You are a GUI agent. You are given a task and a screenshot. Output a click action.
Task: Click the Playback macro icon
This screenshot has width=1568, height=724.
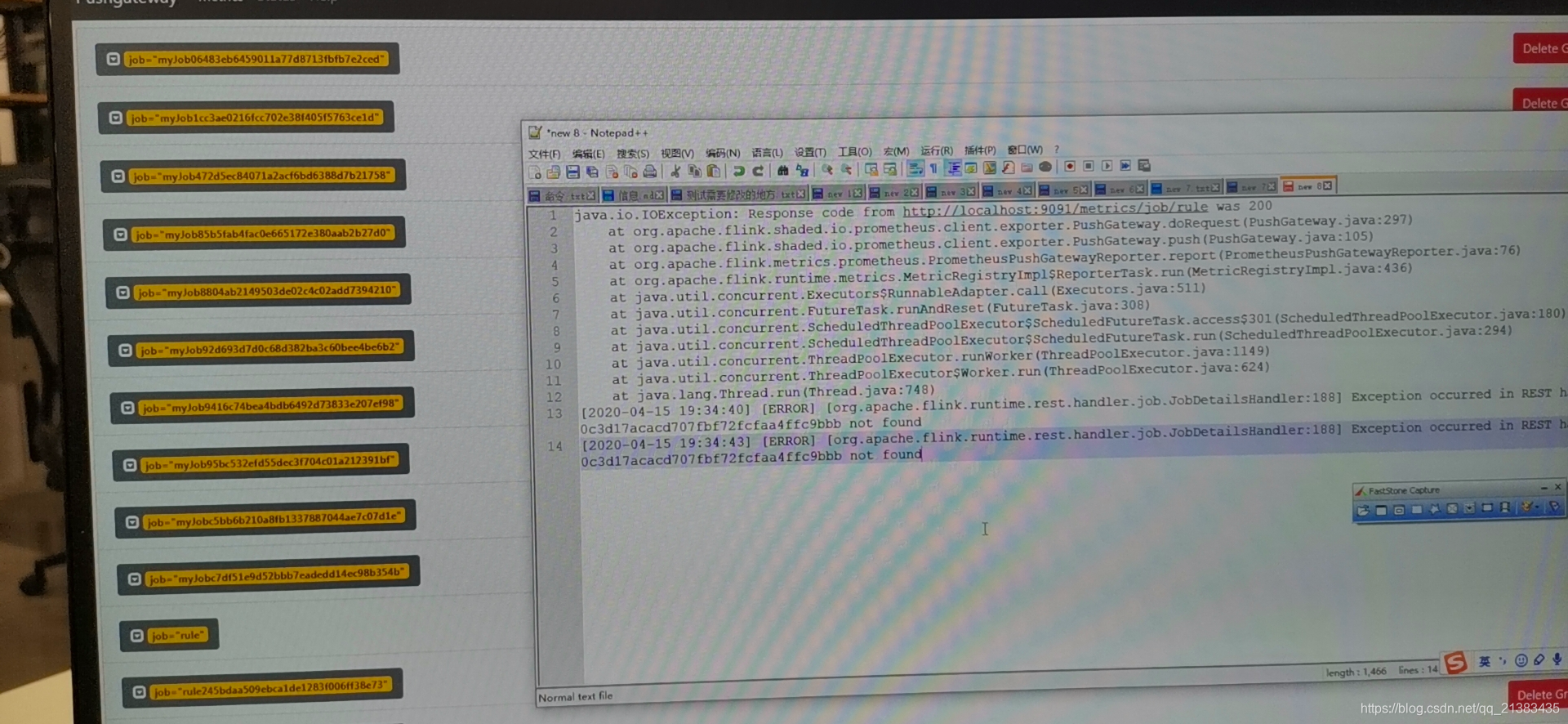1107,166
